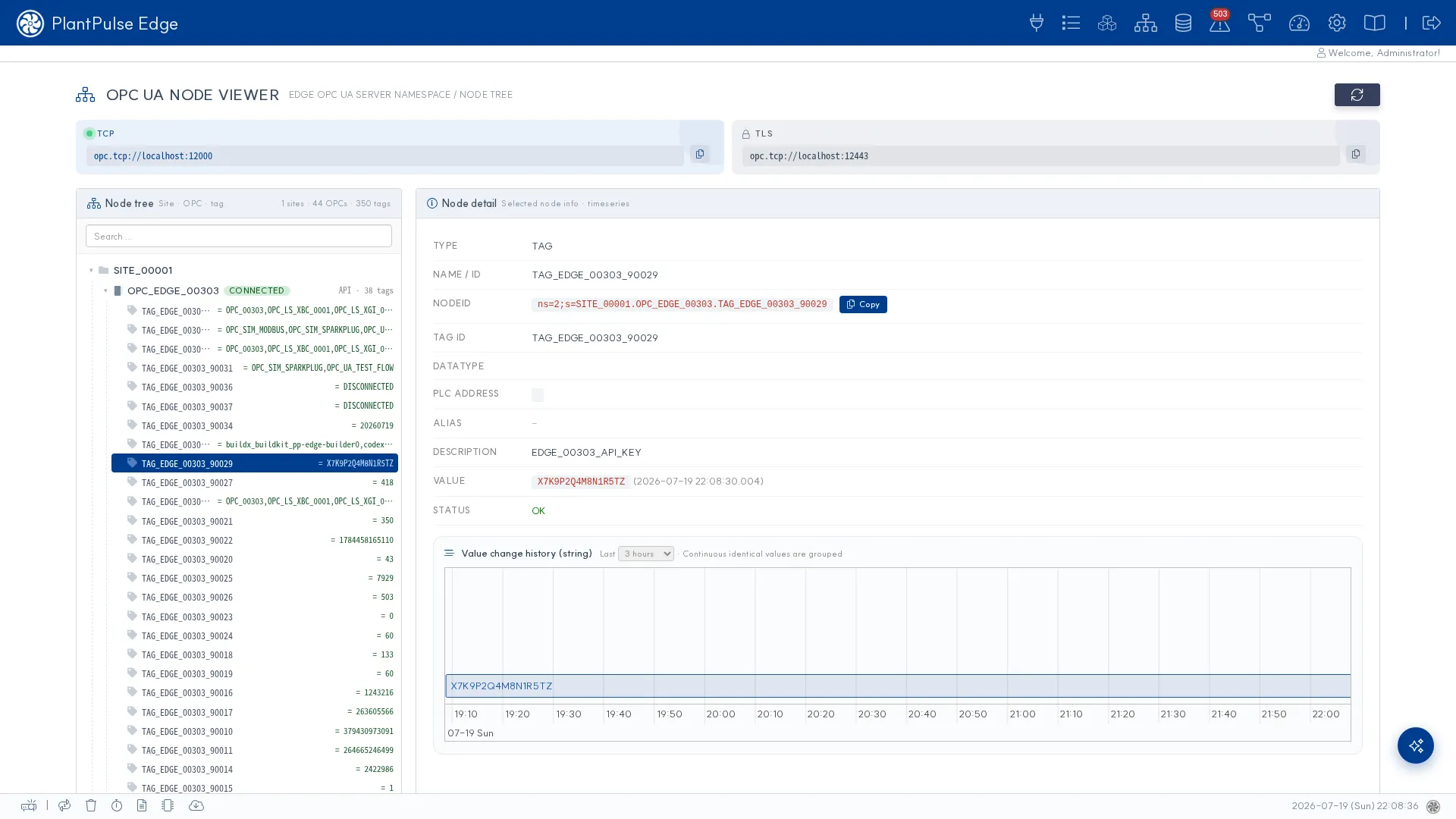The height and width of the screenshot is (819, 1456).
Task: Click the trash icon in bottom toolbar
Action: click(91, 805)
